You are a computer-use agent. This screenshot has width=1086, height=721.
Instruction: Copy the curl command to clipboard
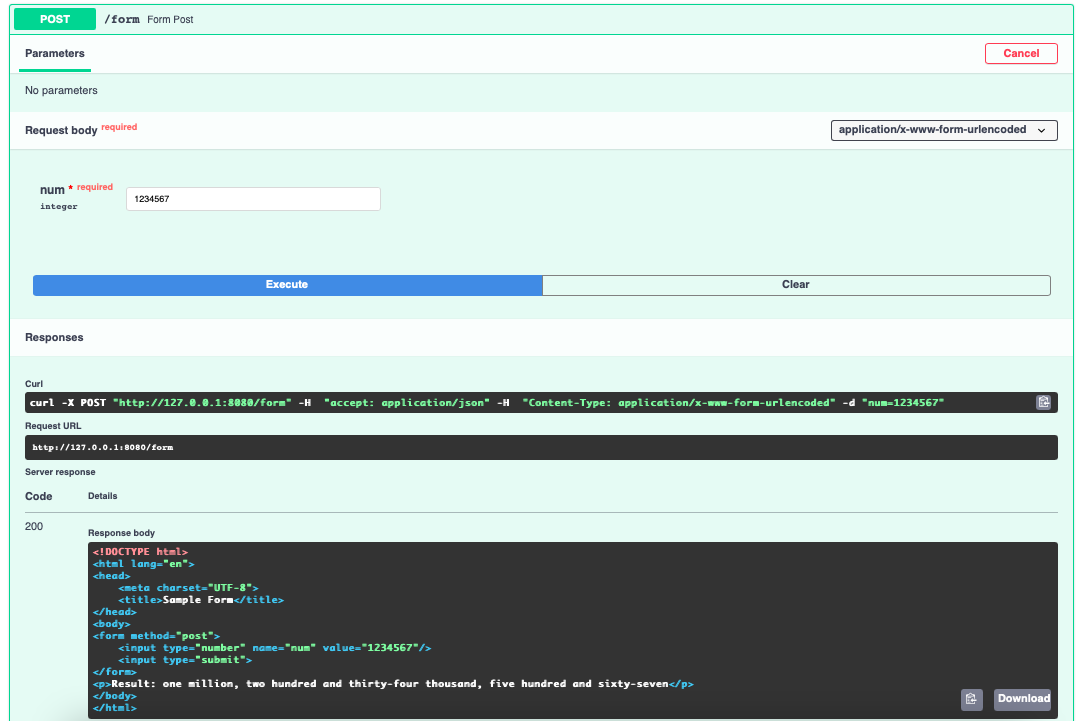pyautogui.click(x=1043, y=402)
